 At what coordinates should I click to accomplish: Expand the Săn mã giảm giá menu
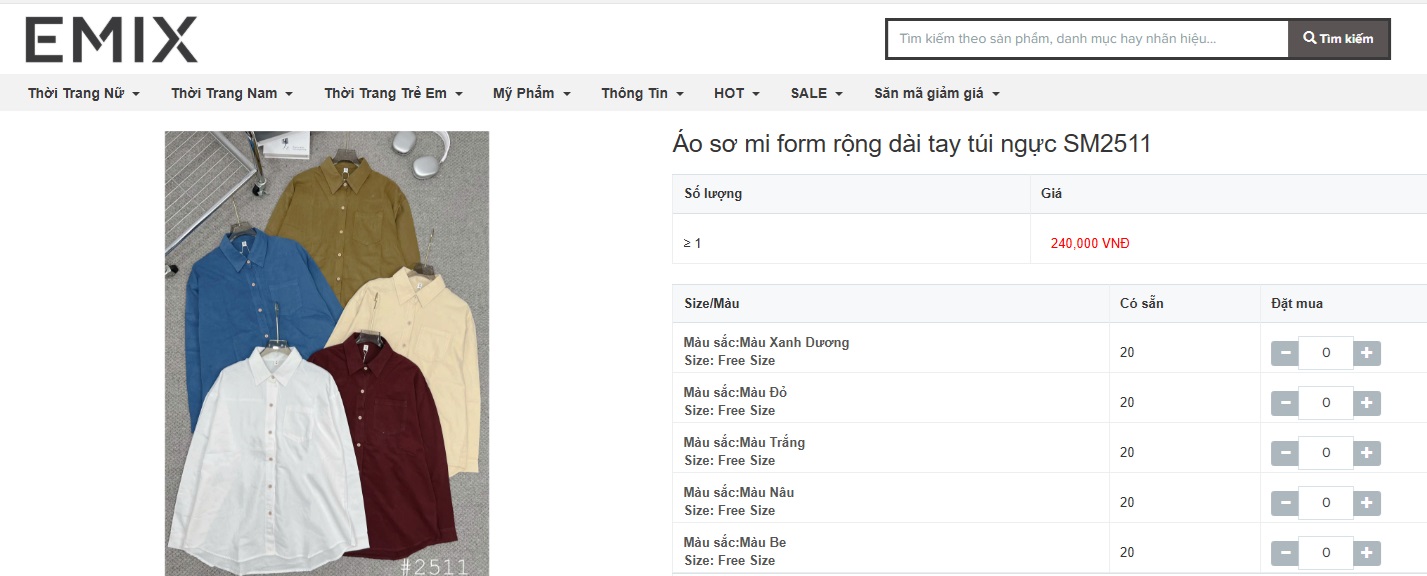point(937,93)
